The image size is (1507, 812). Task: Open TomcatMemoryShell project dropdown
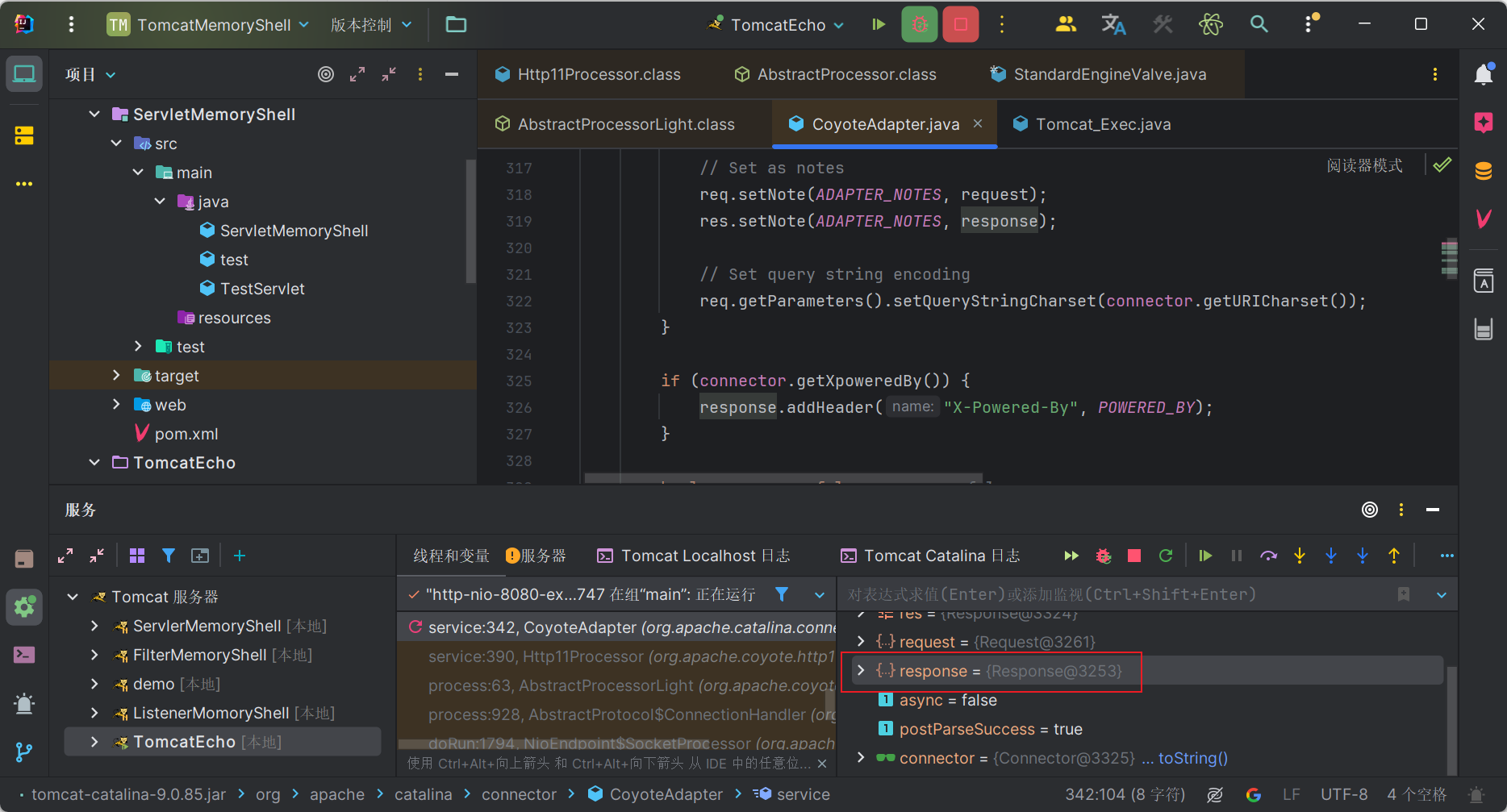(208, 25)
